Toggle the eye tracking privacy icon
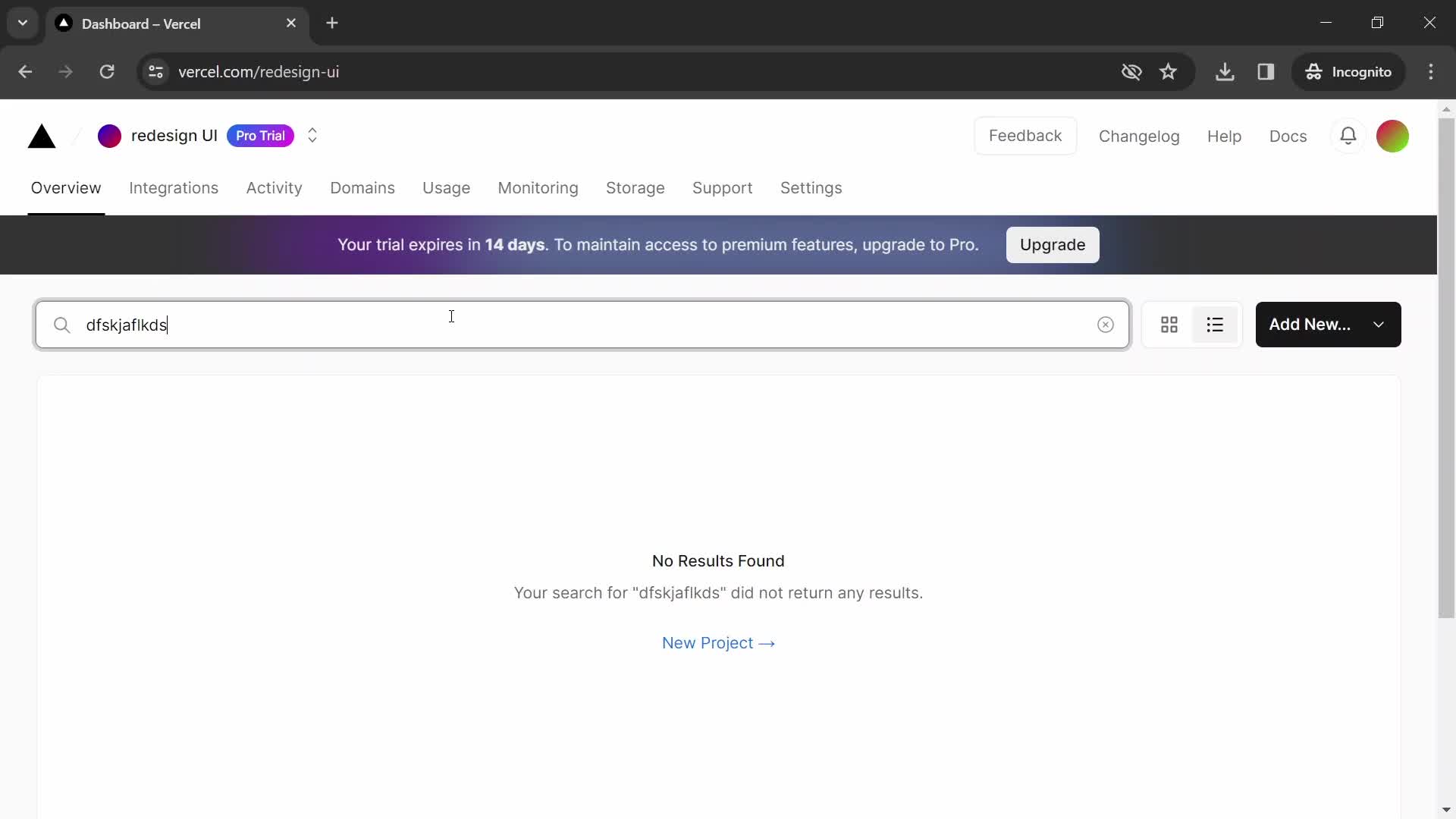The image size is (1456, 819). pos(1131,71)
